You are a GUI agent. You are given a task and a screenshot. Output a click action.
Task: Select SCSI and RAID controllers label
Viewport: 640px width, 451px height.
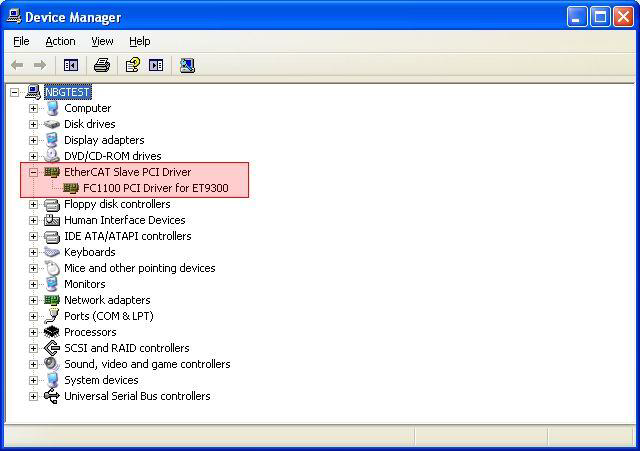pyautogui.click(x=127, y=348)
